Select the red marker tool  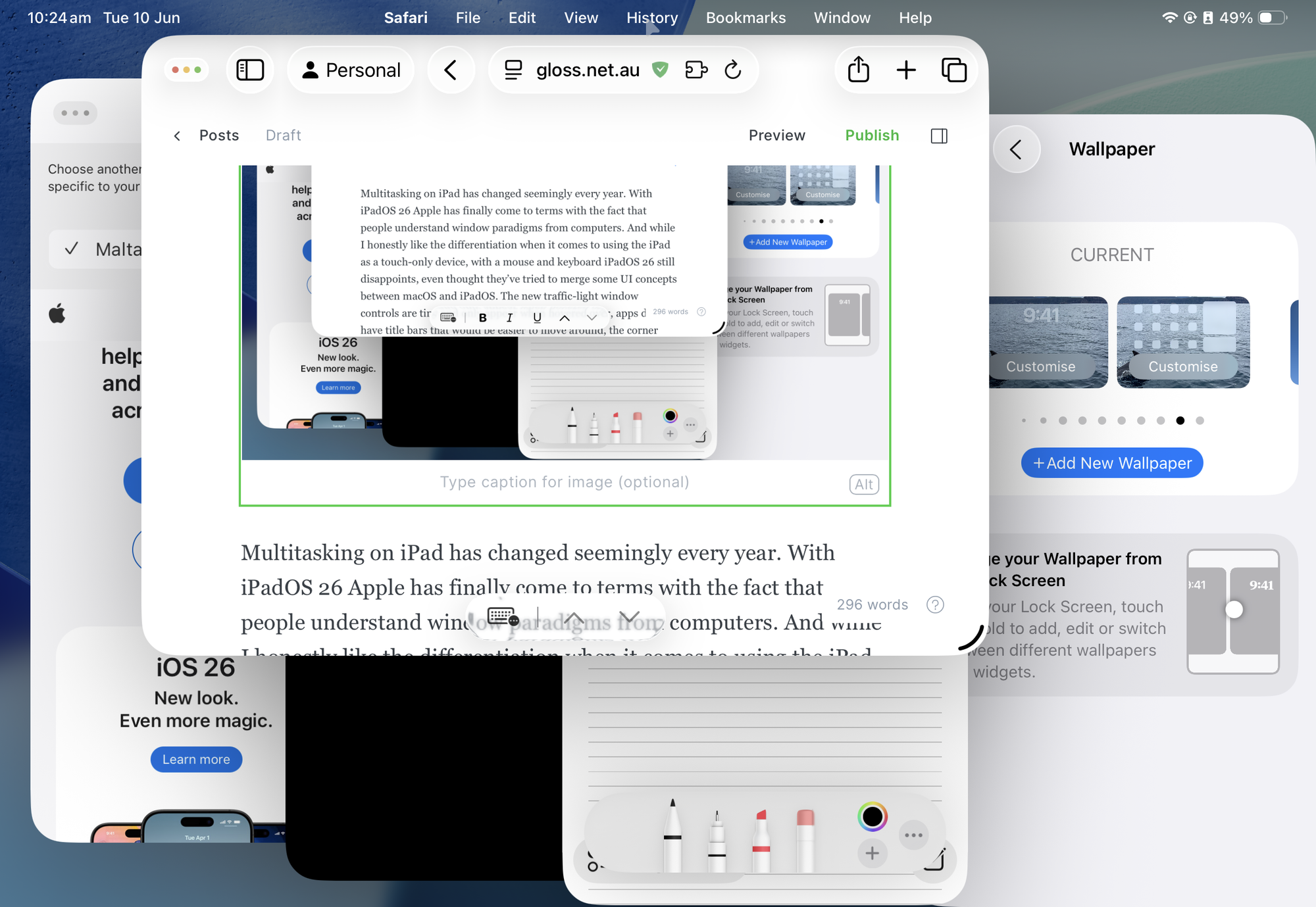click(761, 842)
